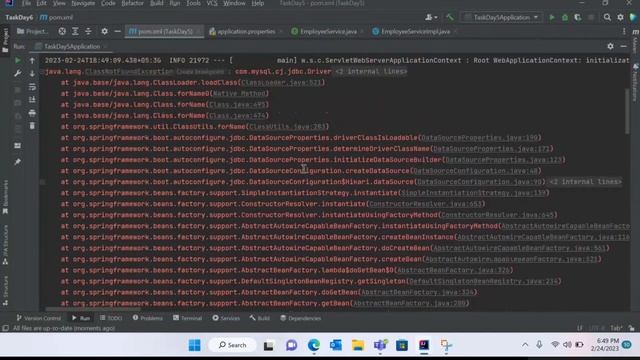Follow ClassLoader.java:521 stack trace link

(282, 82)
